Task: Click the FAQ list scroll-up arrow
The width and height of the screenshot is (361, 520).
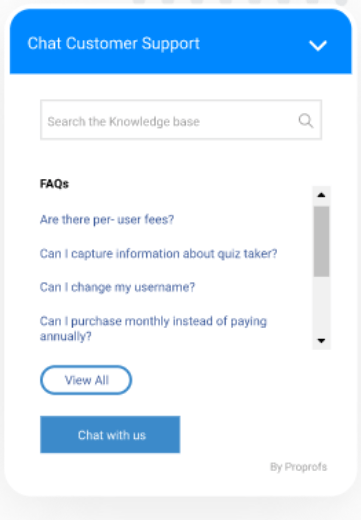Action: (x=321, y=195)
